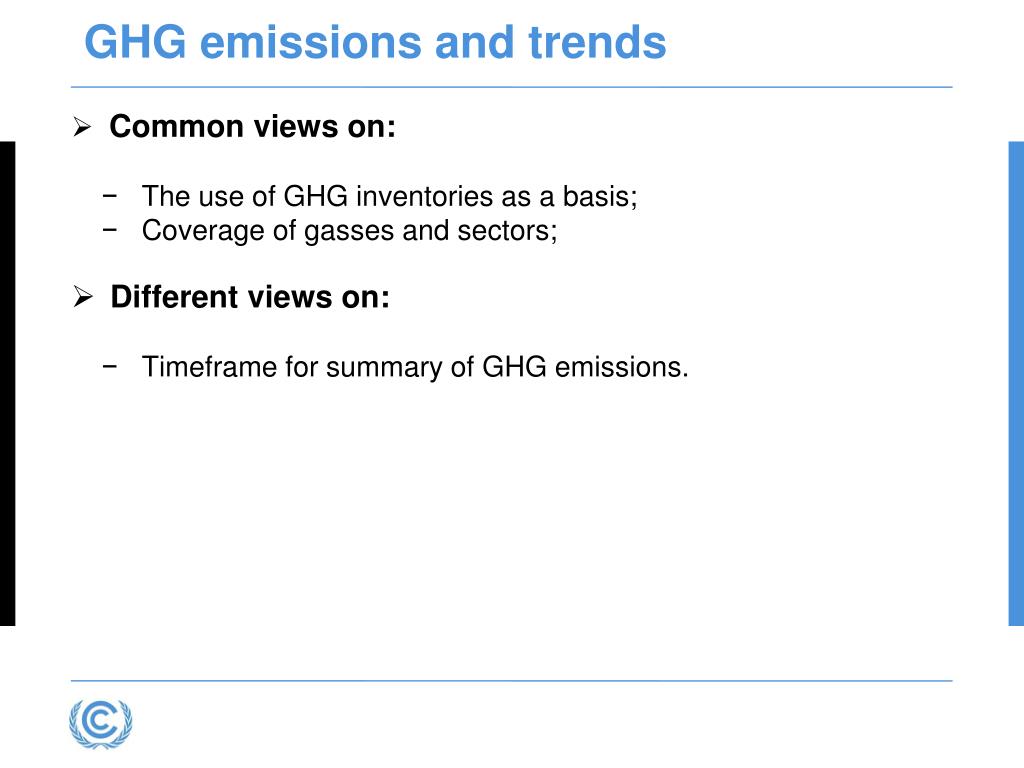The height and width of the screenshot is (768, 1024).
Task: Select the text 'The use of GHG inventories as a basis'
Action: (387, 196)
